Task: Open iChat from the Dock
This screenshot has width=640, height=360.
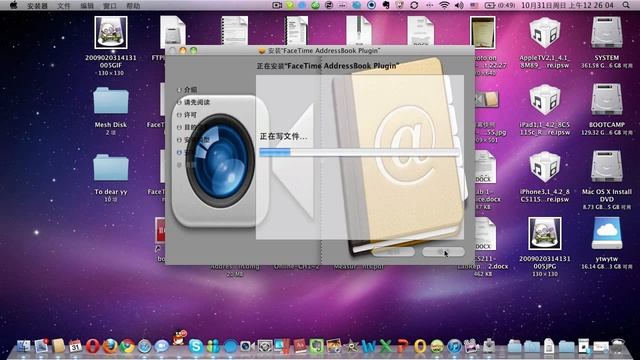Action: click(x=162, y=346)
